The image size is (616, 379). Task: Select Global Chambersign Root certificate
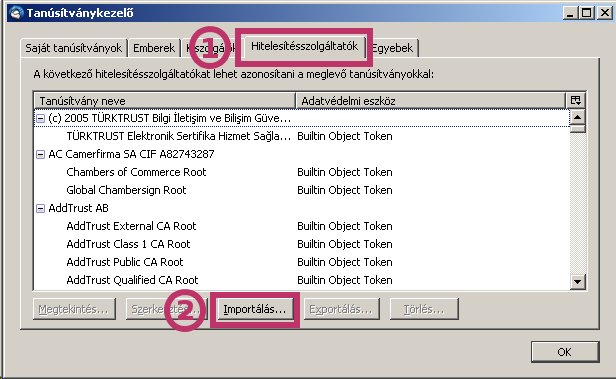302,190
